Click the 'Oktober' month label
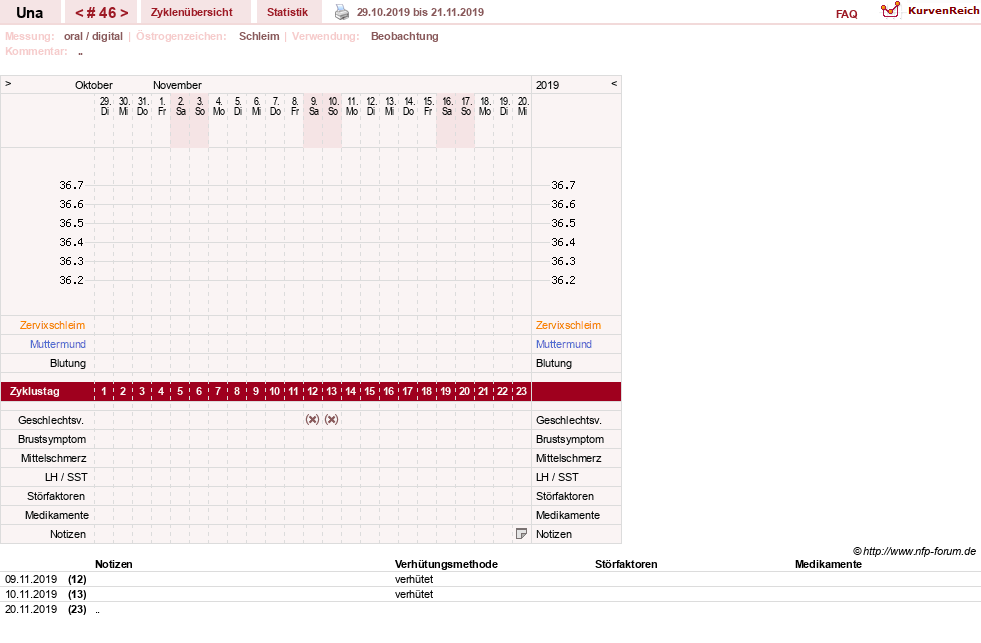Image resolution: width=981 pixels, height=643 pixels. click(x=94, y=85)
